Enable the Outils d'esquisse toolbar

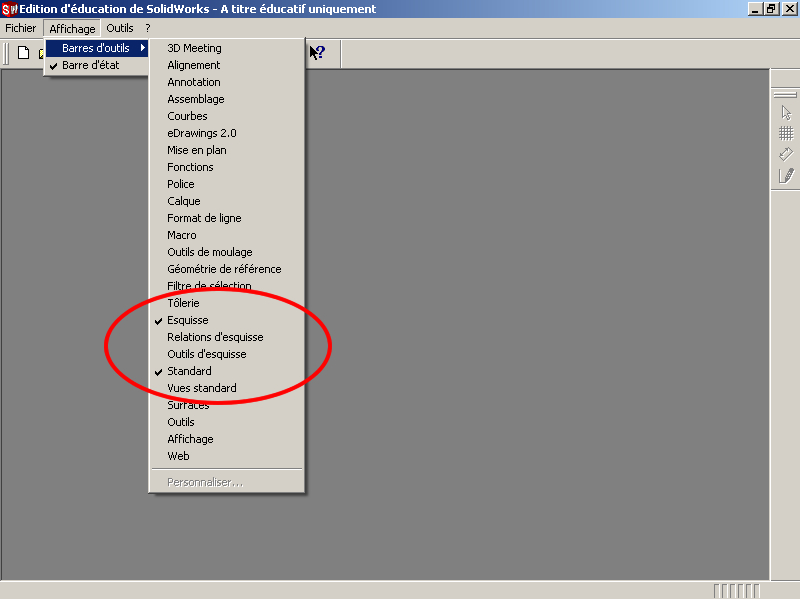227,355
